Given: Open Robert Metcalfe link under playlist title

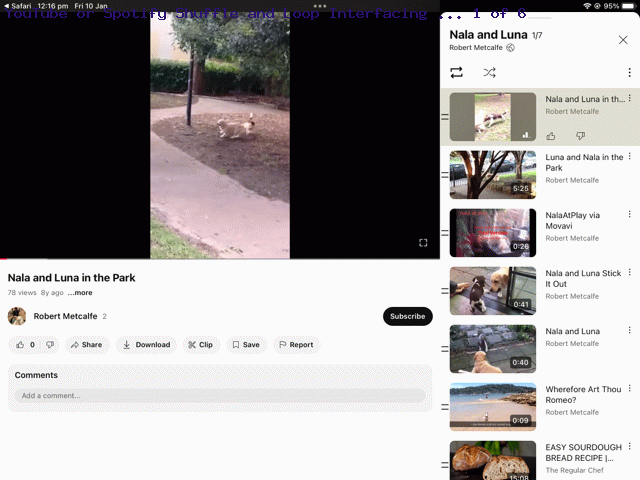Looking at the screenshot, I should [x=476, y=48].
